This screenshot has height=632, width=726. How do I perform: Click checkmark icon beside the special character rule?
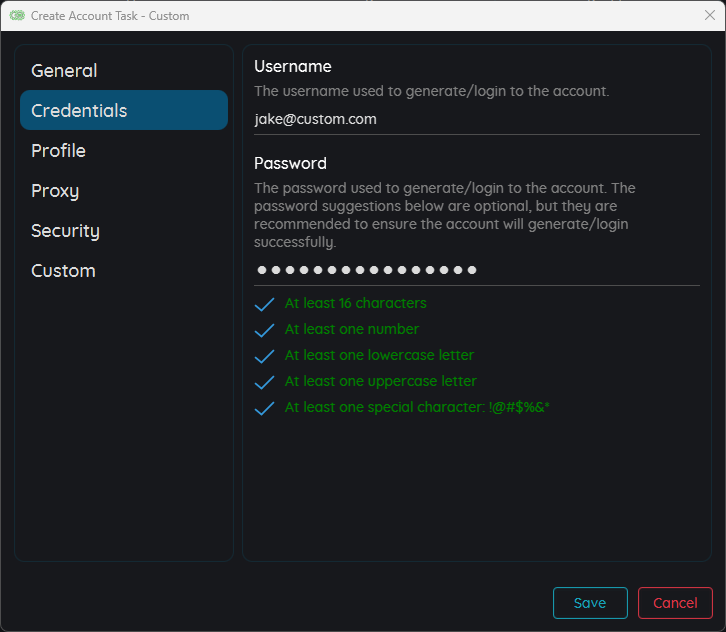[265, 408]
